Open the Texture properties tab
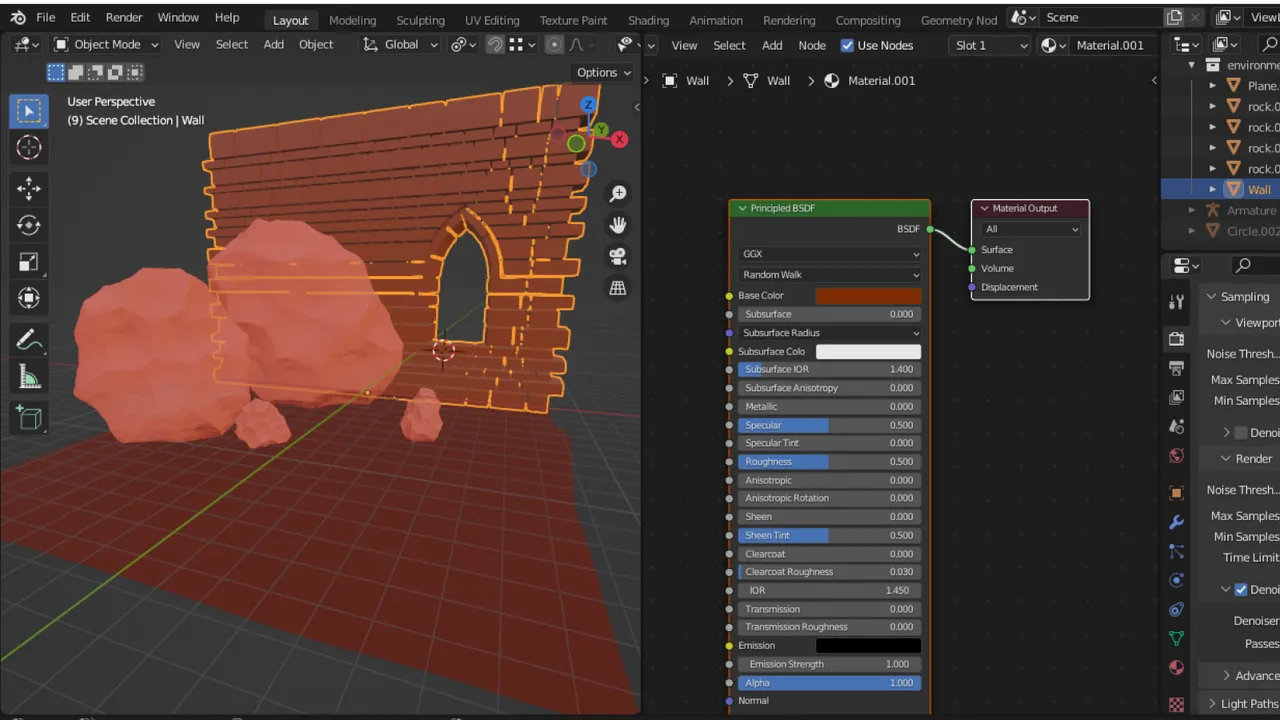The image size is (1280, 720). pos(1176,704)
